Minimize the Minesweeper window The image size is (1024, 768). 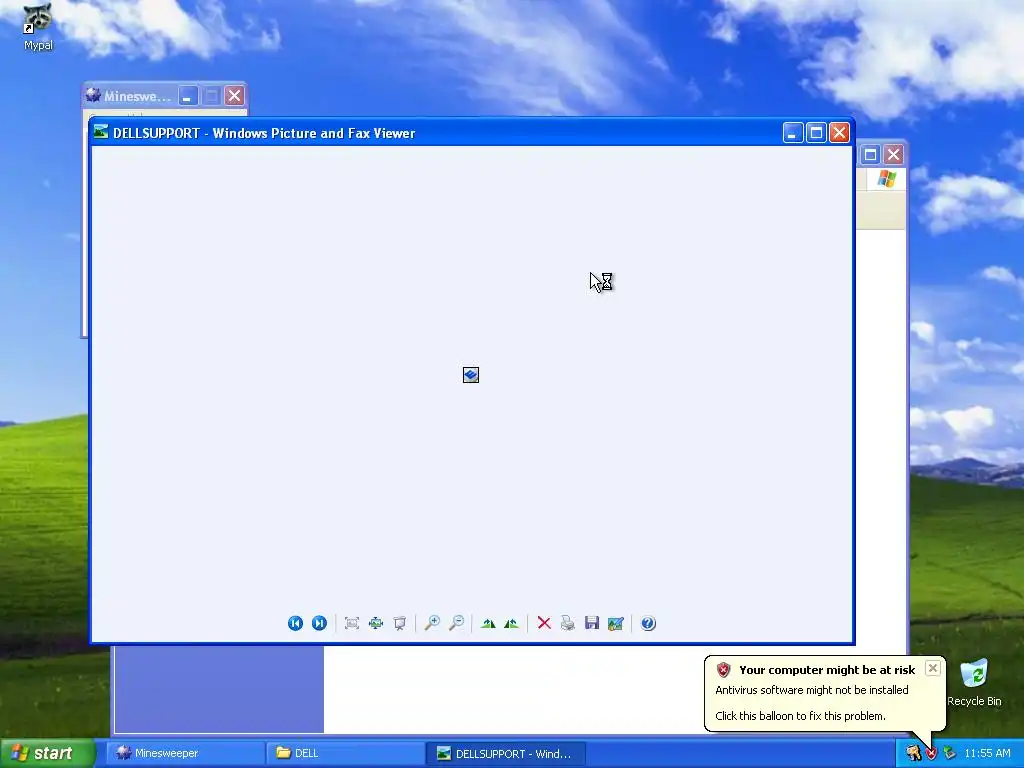coord(188,96)
